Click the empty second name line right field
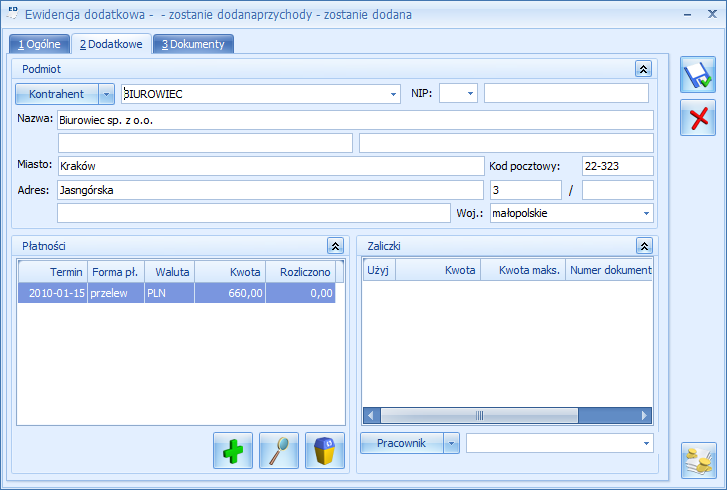727x490 pixels. click(x=506, y=143)
